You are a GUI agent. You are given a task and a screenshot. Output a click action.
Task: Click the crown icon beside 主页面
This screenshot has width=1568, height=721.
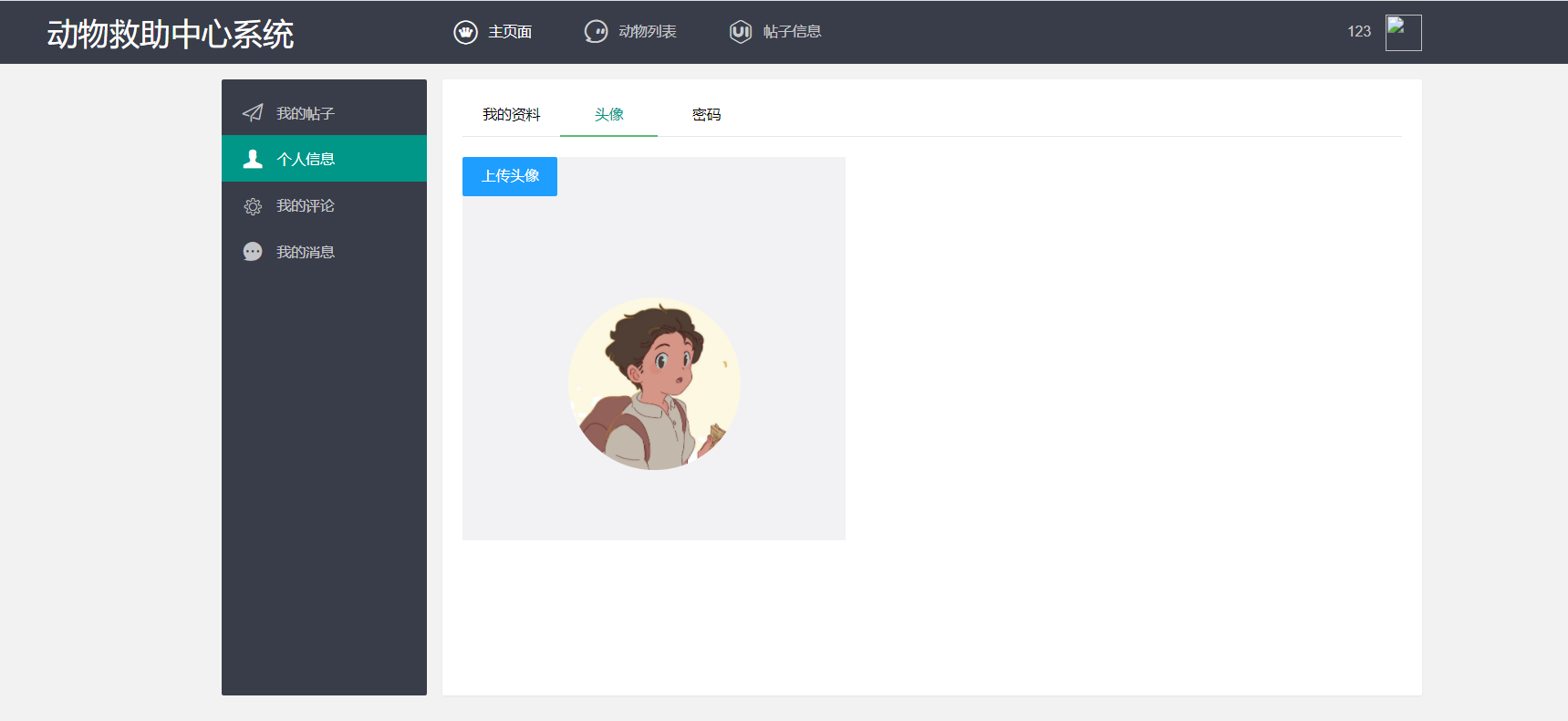pyautogui.click(x=465, y=32)
